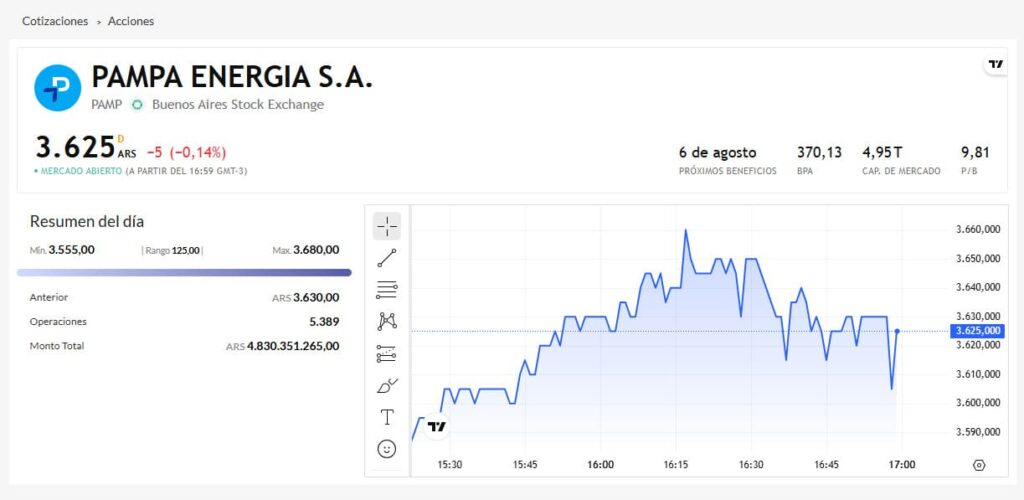Click the 6 de agosto earnings date
The height and width of the screenshot is (500, 1024).
point(717,153)
